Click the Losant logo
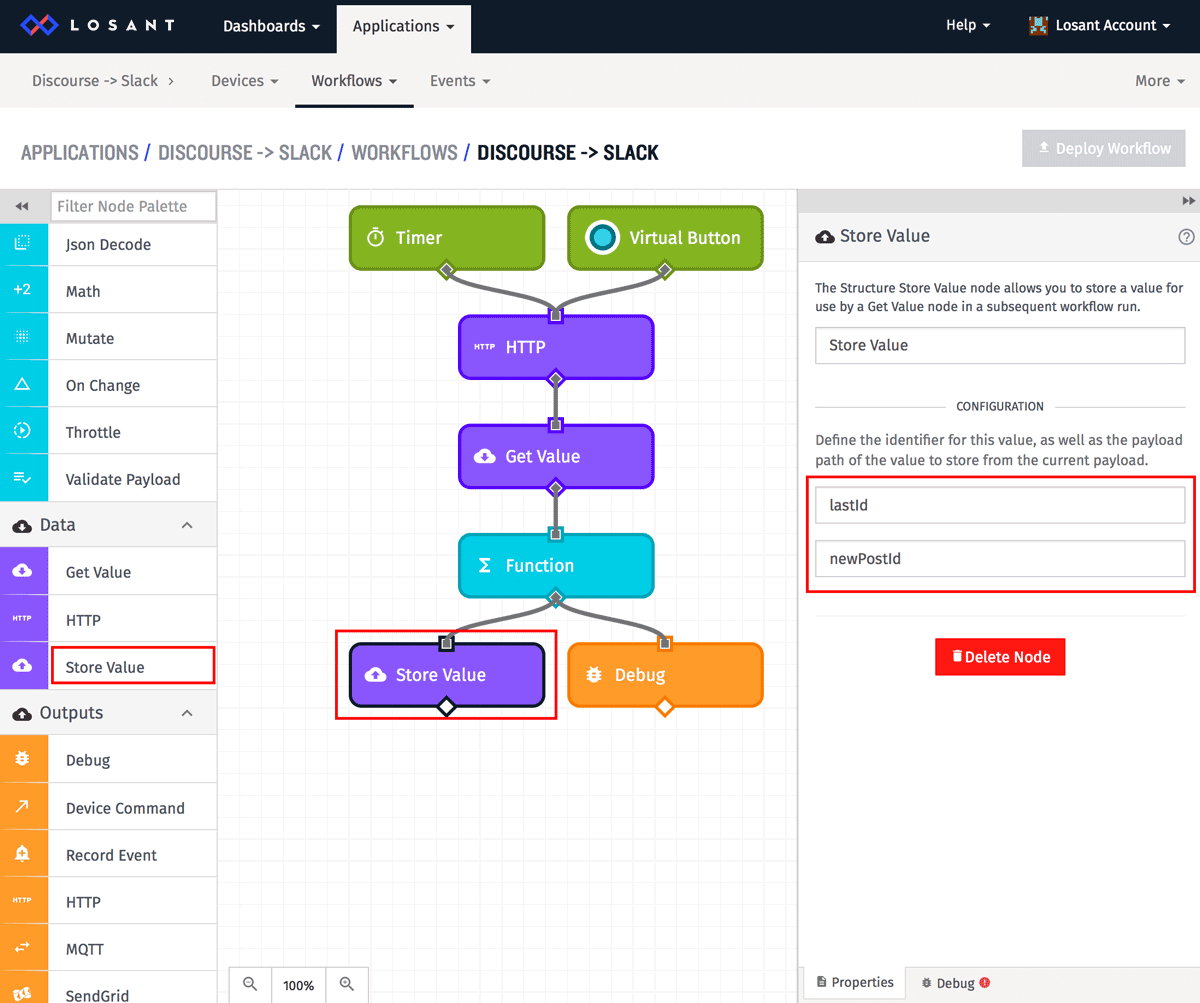 point(98,25)
